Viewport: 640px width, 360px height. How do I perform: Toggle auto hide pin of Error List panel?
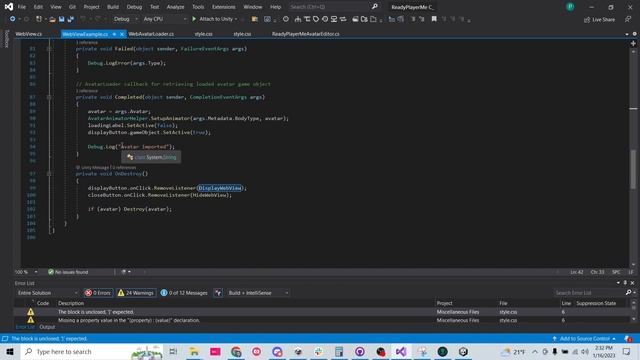(x=625, y=283)
